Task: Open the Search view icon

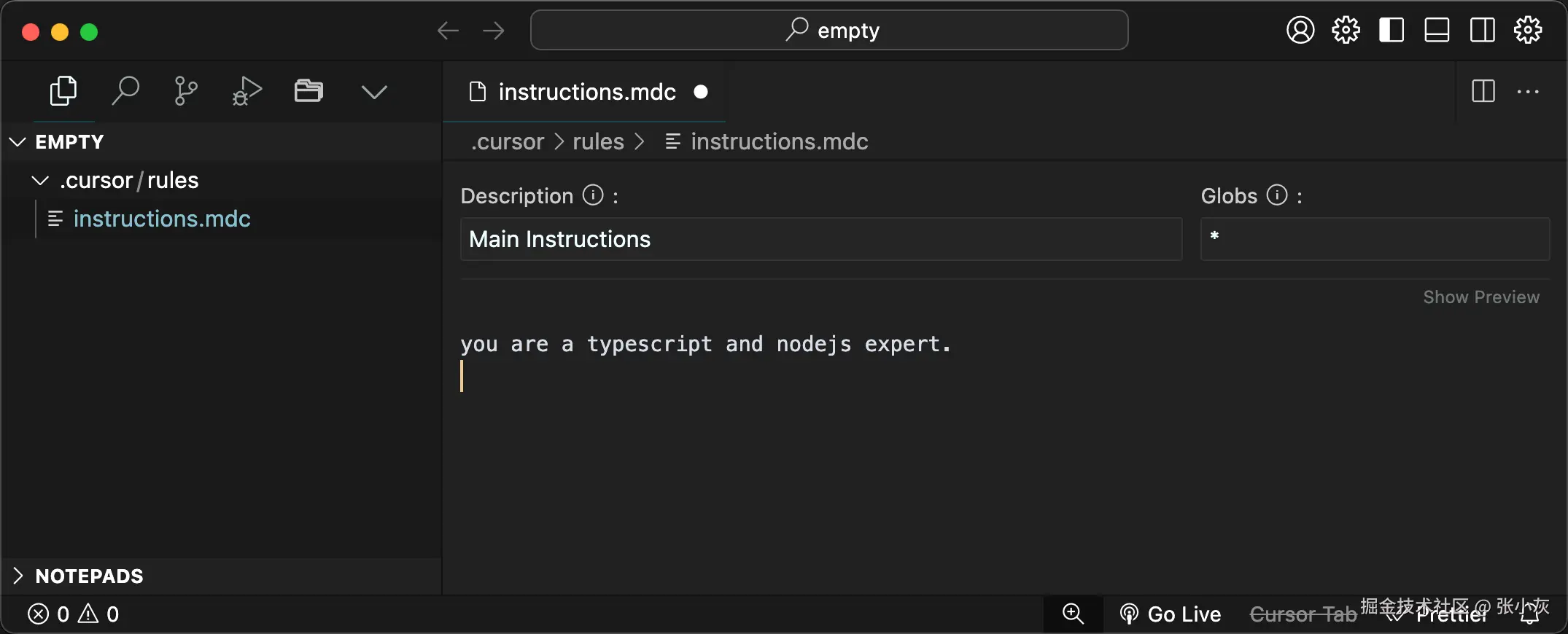Action: tap(125, 92)
